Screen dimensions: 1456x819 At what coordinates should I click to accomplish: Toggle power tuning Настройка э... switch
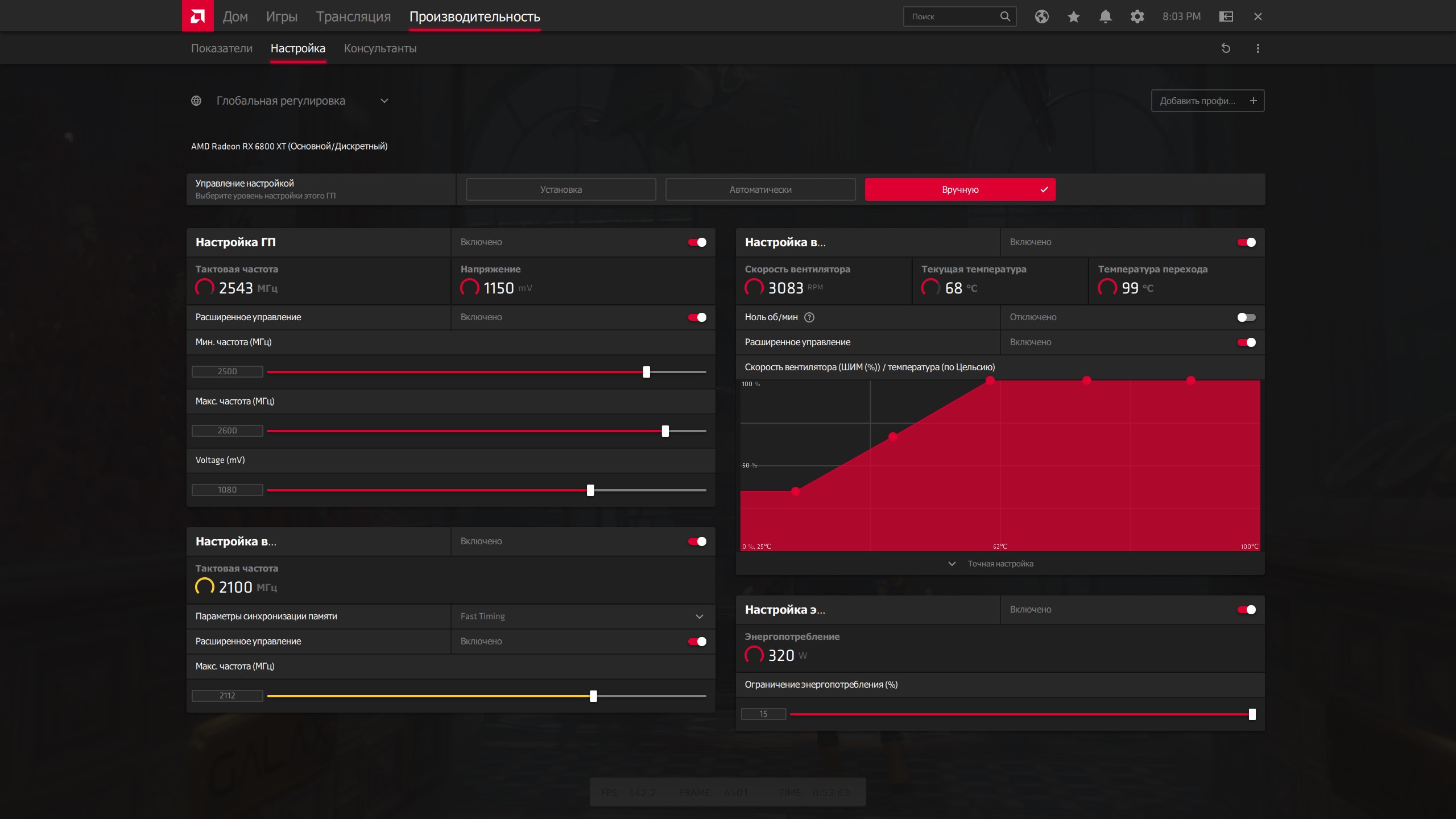click(1246, 610)
